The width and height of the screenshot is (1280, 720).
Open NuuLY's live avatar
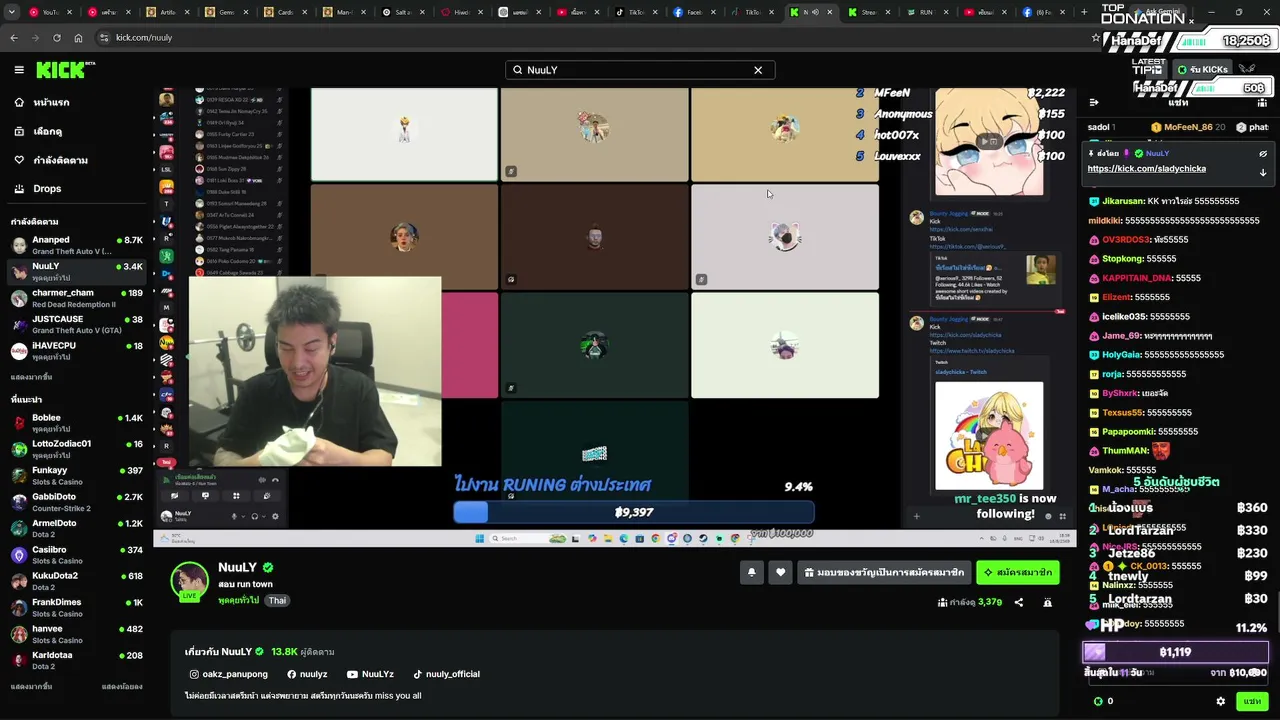pos(189,582)
